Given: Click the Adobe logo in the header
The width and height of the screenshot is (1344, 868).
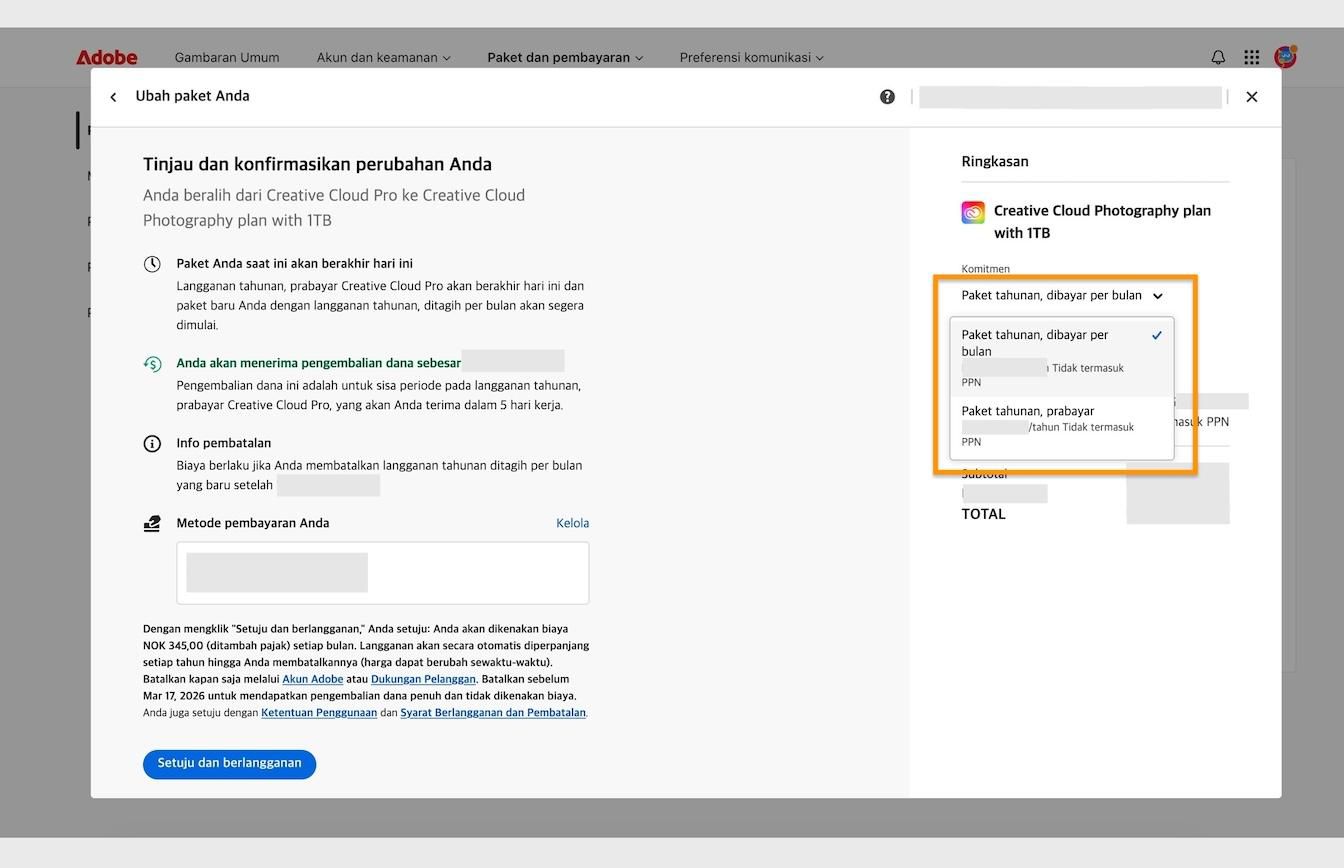Looking at the screenshot, I should pos(107,57).
